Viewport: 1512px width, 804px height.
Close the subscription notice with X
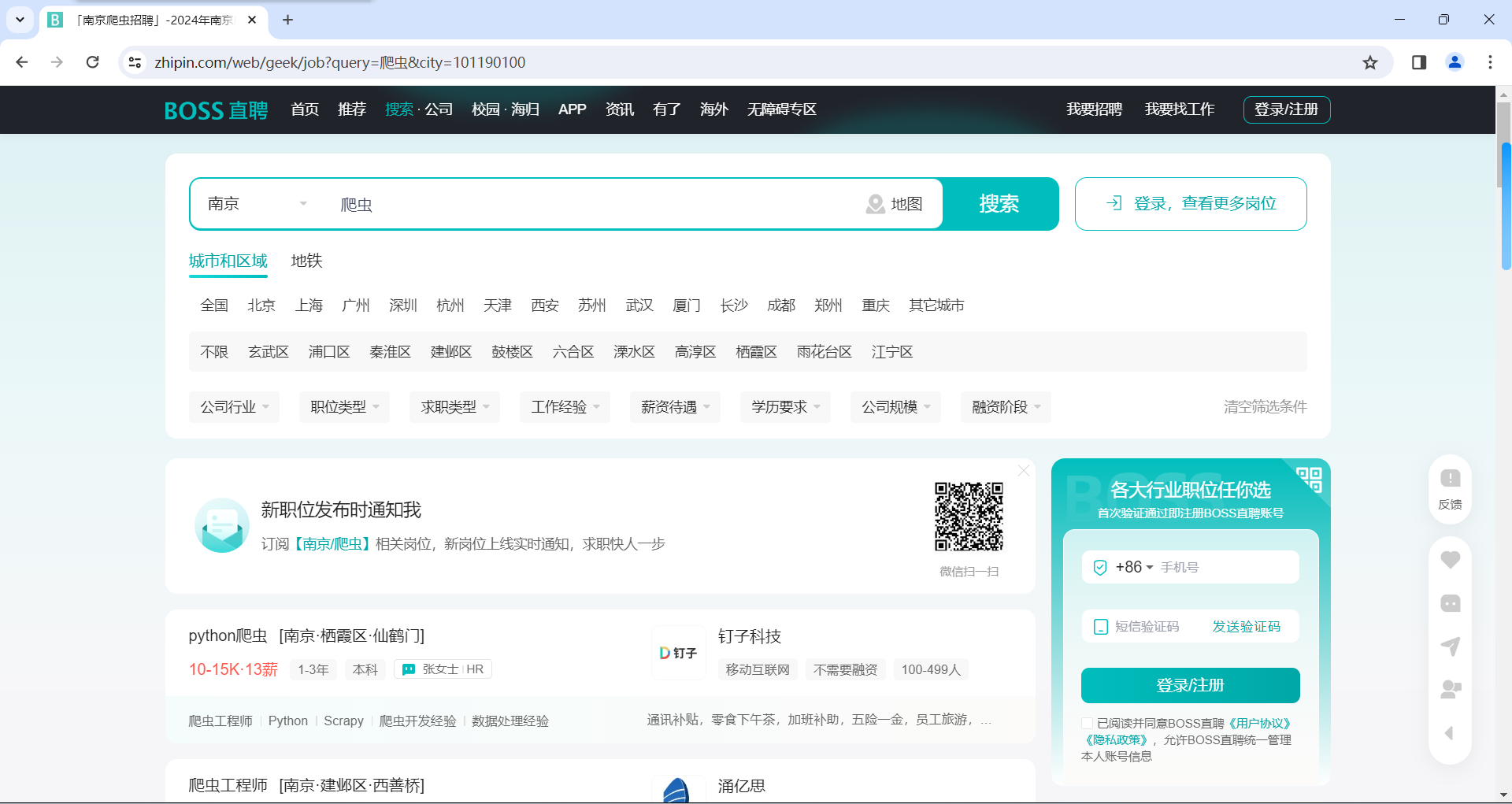1023,470
